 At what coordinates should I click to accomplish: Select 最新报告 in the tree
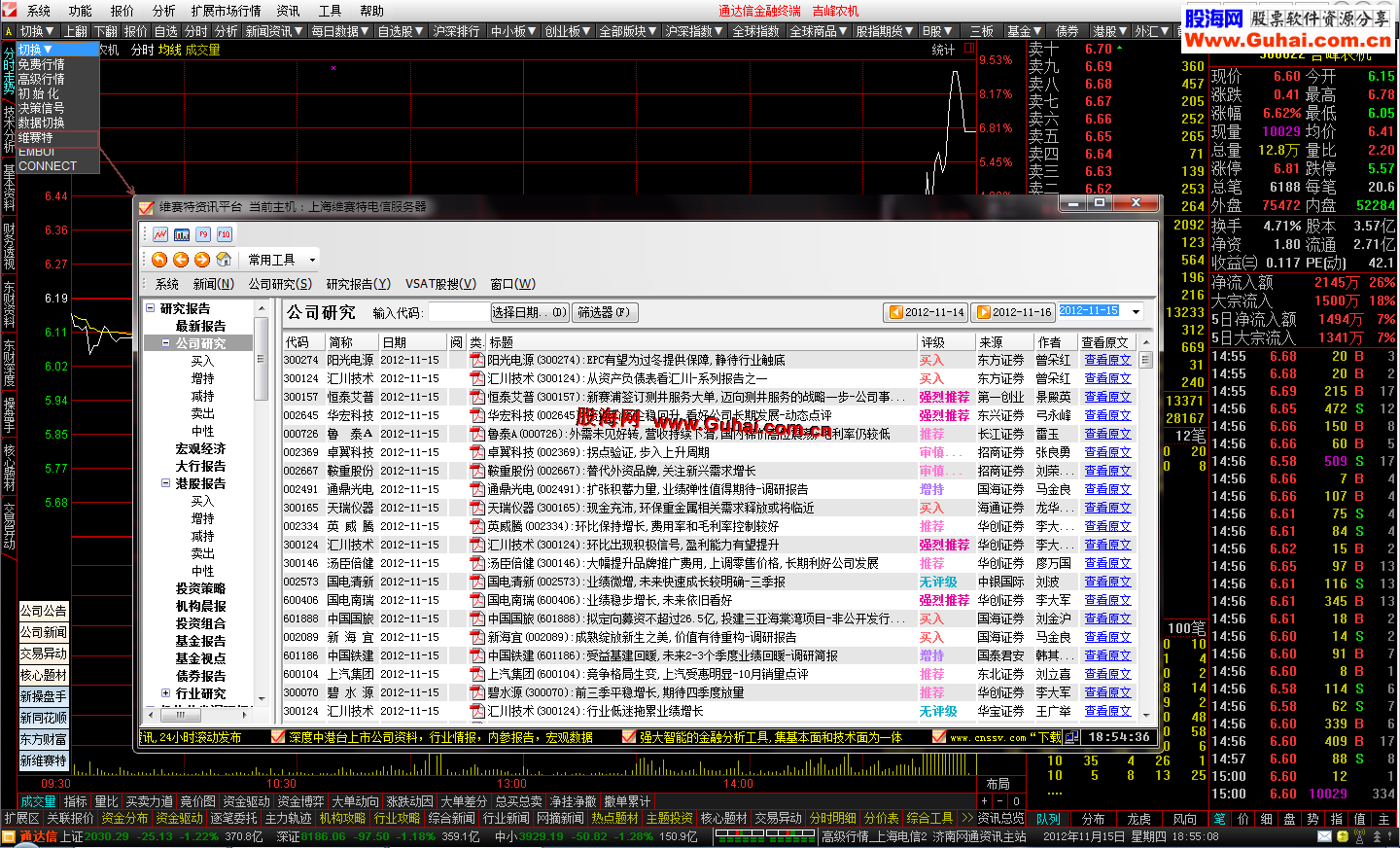click(200, 326)
